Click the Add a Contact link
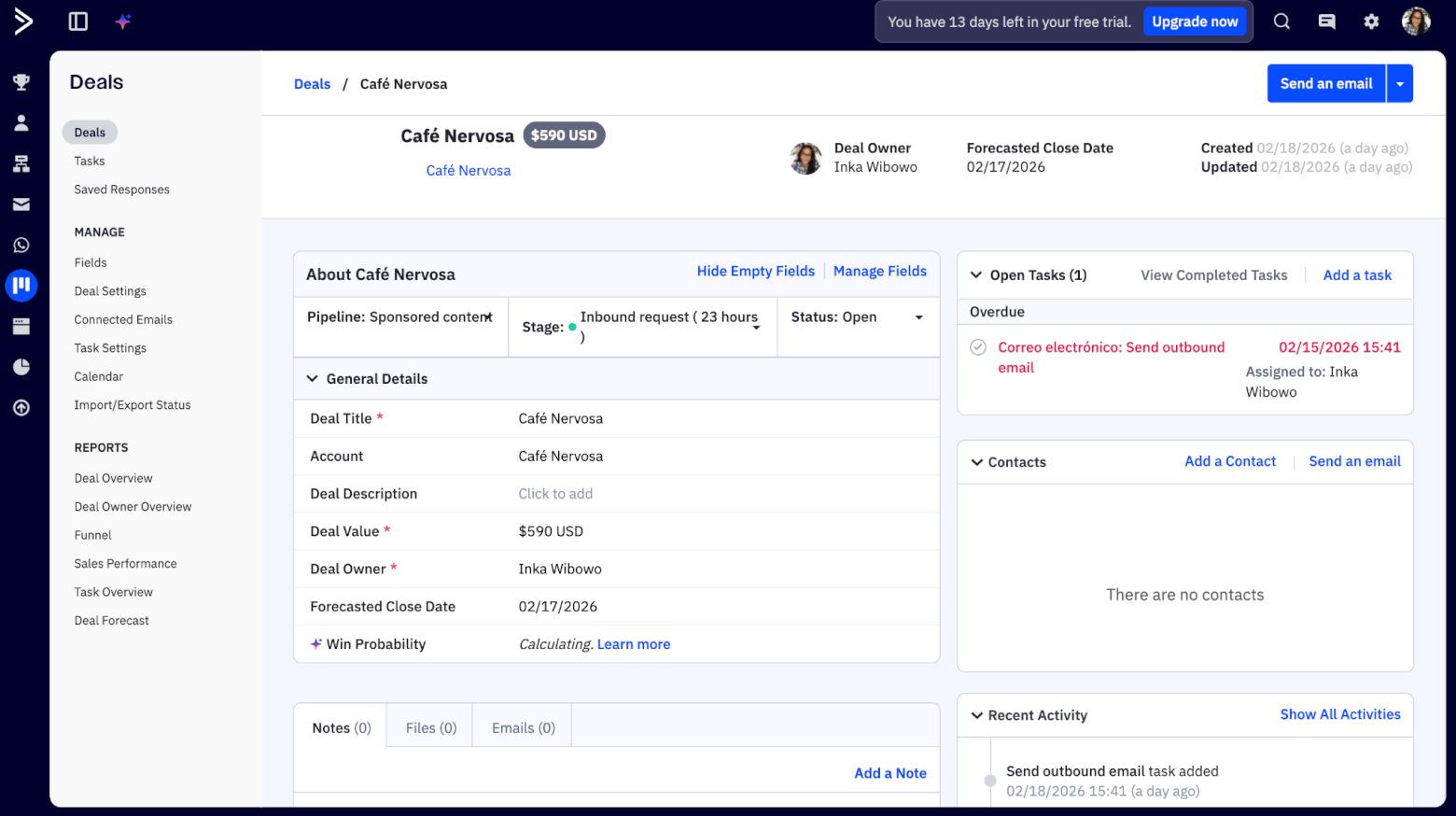1456x816 pixels. (x=1230, y=460)
